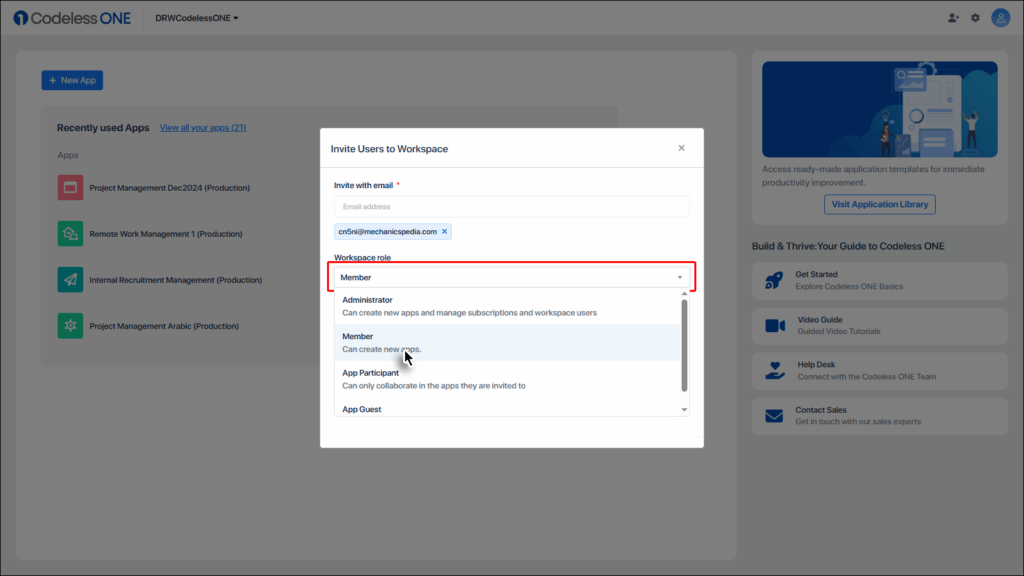This screenshot has width=1024, height=576.
Task: Click the Remote Work Management 1 app icon
Action: (x=70, y=234)
